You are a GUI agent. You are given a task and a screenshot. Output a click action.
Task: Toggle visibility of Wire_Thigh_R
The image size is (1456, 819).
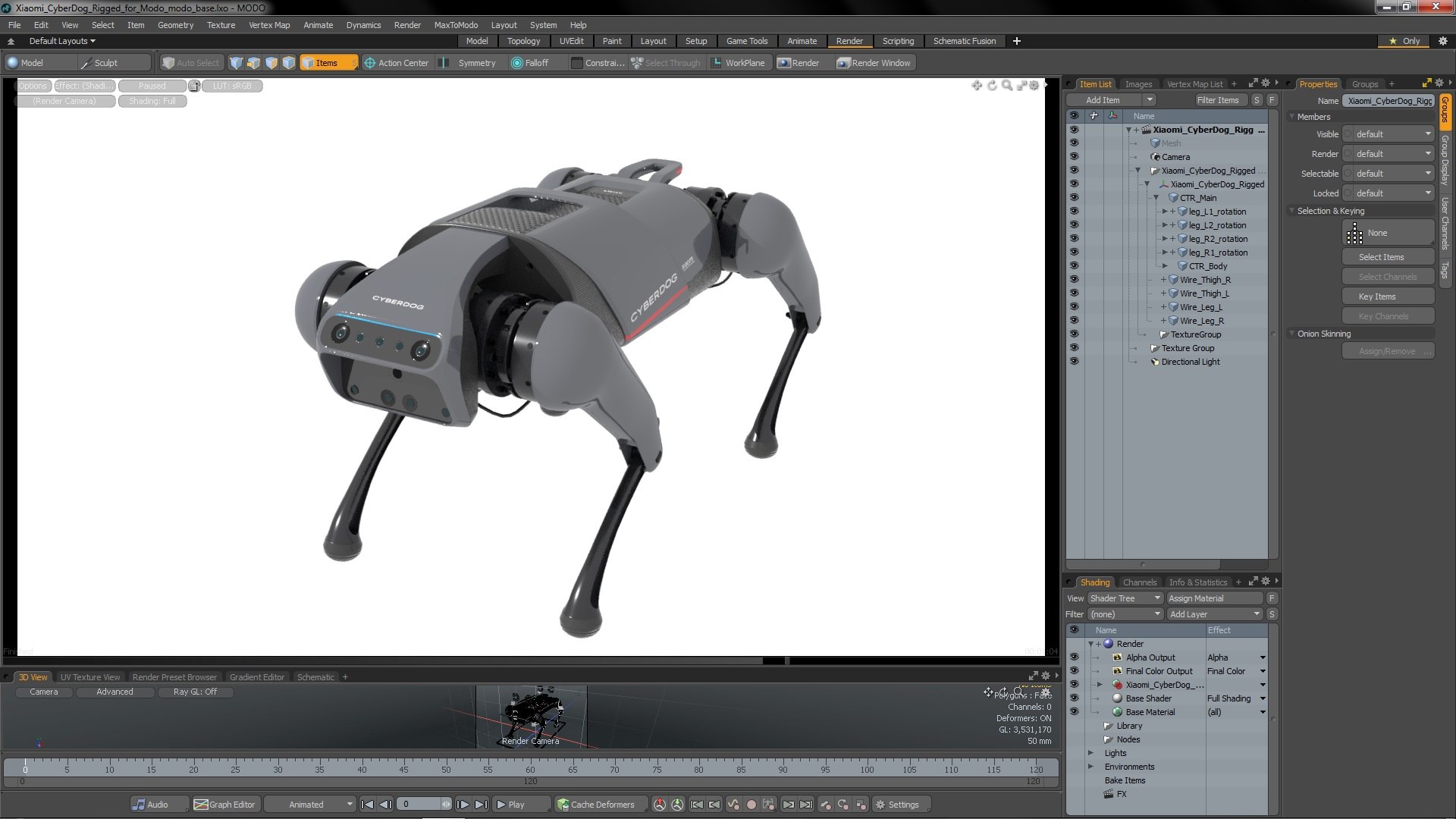click(x=1074, y=280)
